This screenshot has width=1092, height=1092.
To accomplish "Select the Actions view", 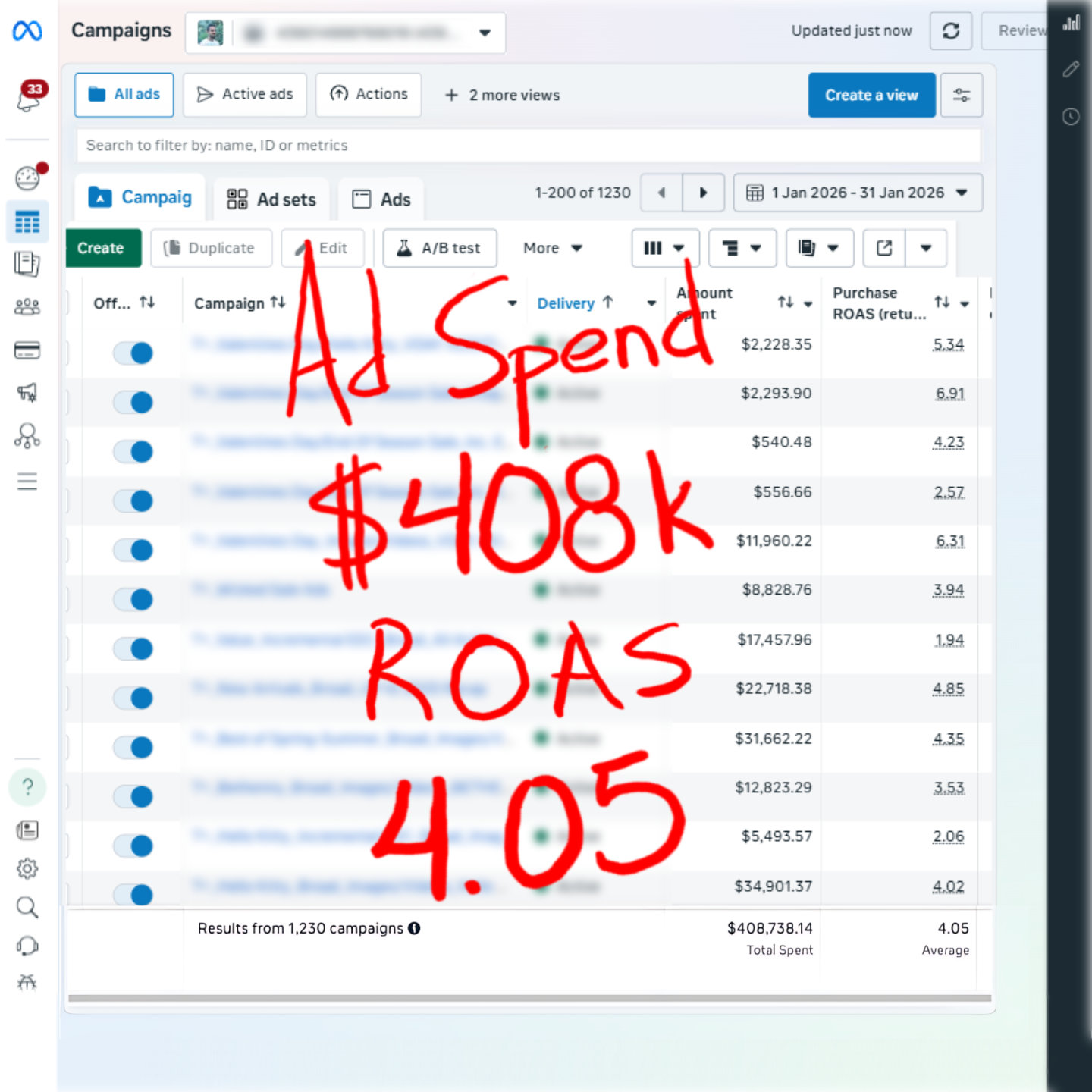I will point(369,95).
